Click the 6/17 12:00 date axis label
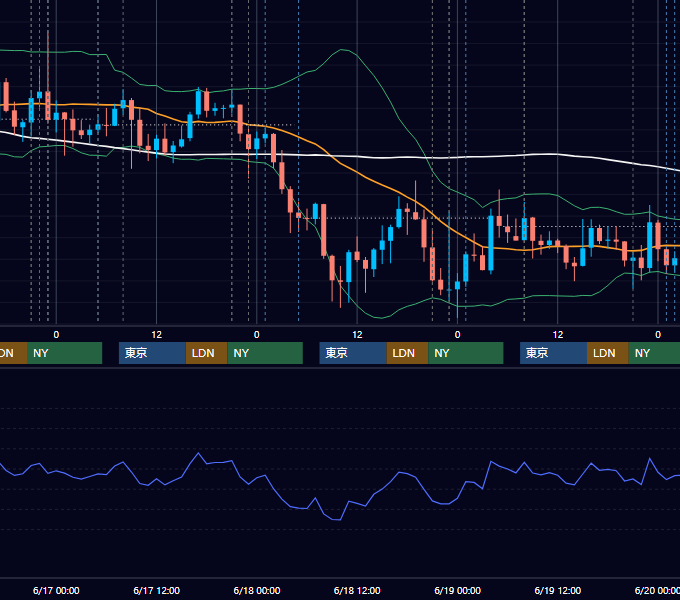 pos(157,590)
